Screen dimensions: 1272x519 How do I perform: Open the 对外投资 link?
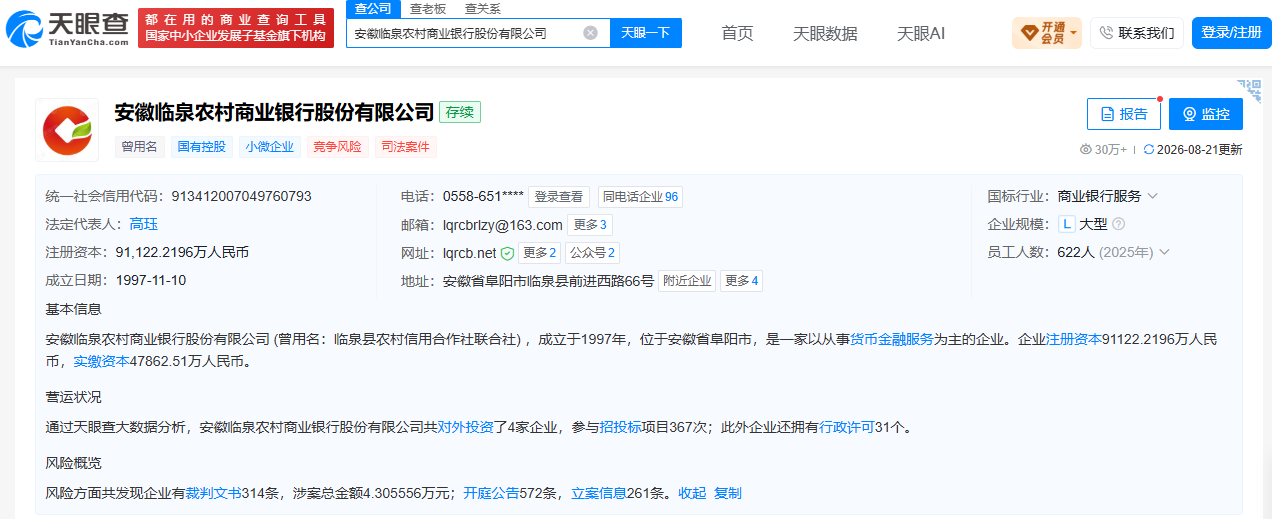(465, 427)
